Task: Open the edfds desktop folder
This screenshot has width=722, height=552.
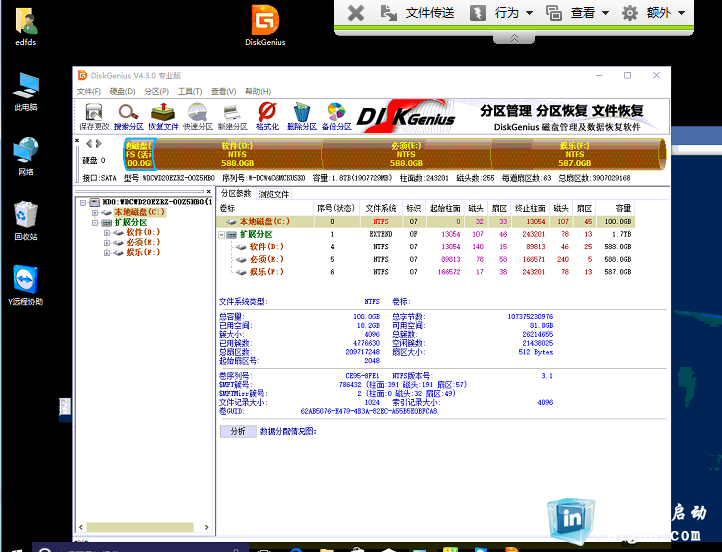Action: pyautogui.click(x=26, y=26)
